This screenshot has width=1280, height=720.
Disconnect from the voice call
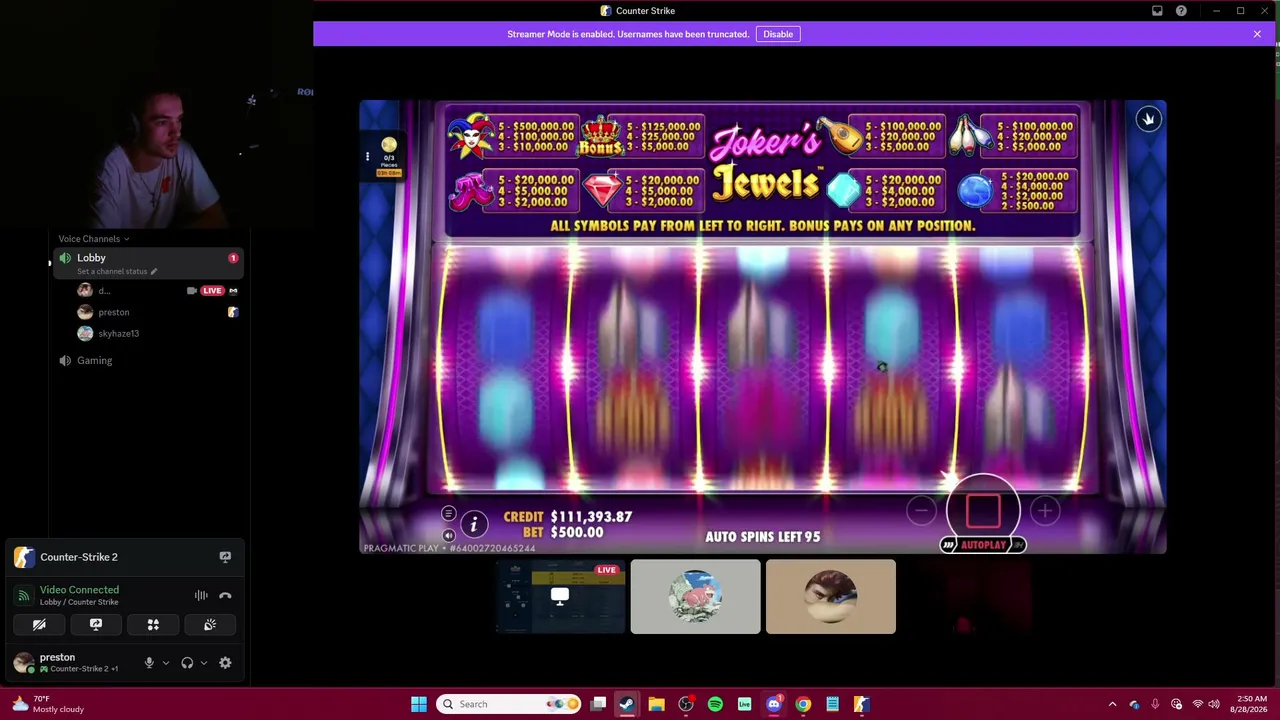coord(225,596)
